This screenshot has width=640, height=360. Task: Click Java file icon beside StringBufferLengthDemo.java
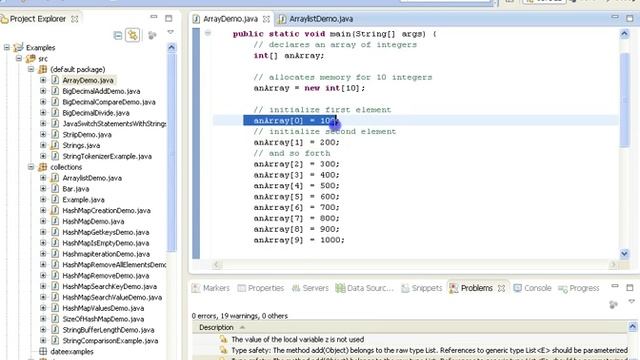click(55, 329)
